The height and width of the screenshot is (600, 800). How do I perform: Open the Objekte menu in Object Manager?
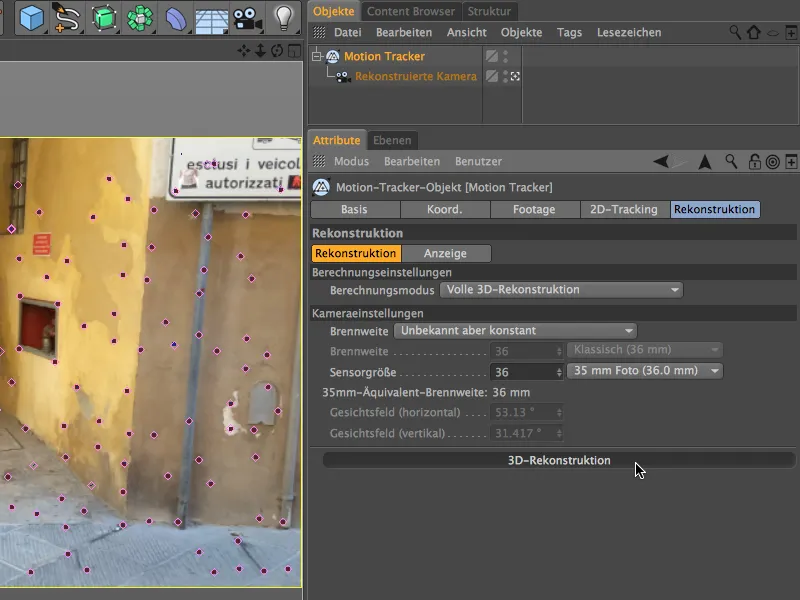point(521,33)
